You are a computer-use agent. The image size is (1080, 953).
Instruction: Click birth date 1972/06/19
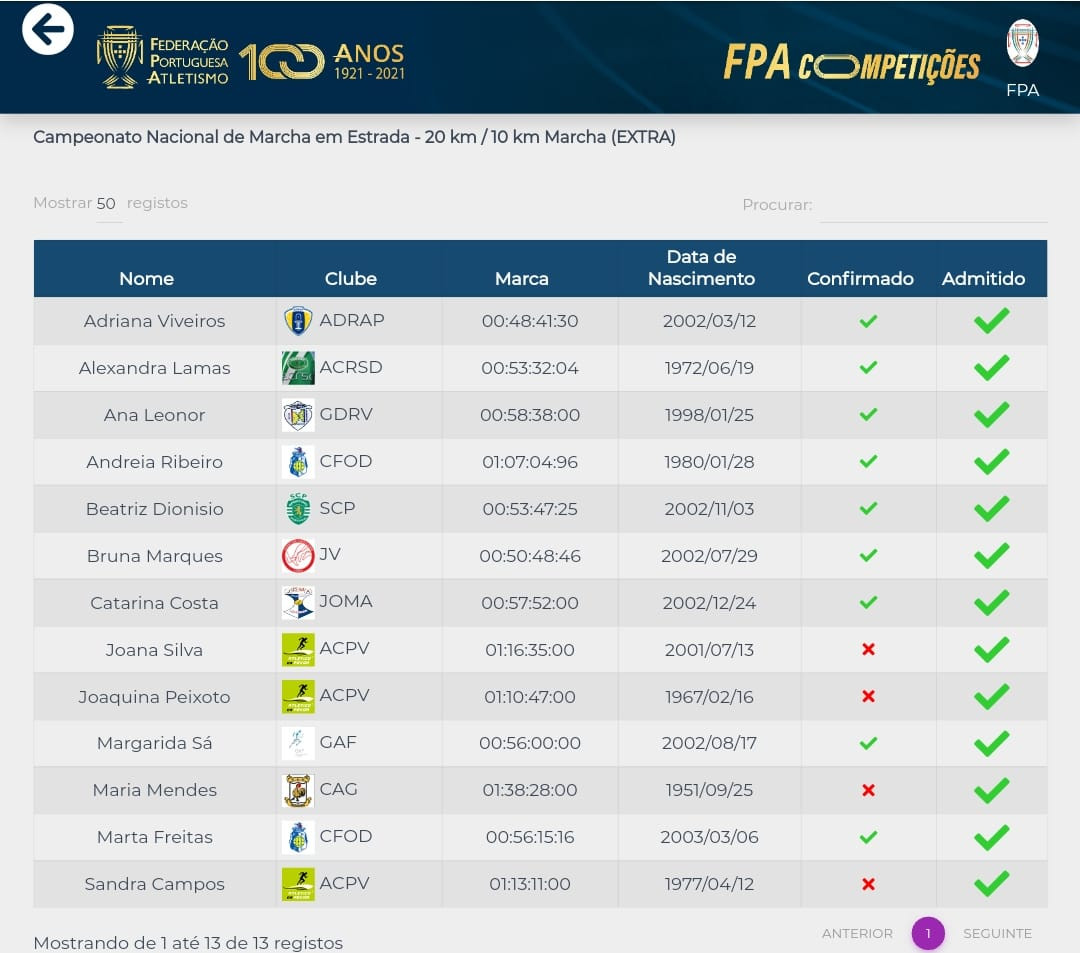pos(709,368)
